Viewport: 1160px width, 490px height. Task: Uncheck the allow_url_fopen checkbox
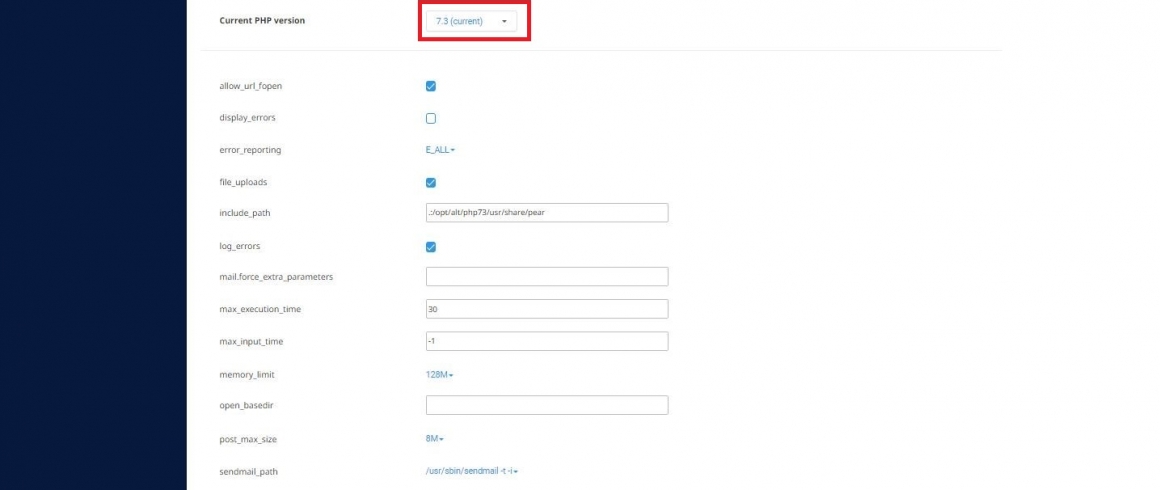tap(431, 86)
